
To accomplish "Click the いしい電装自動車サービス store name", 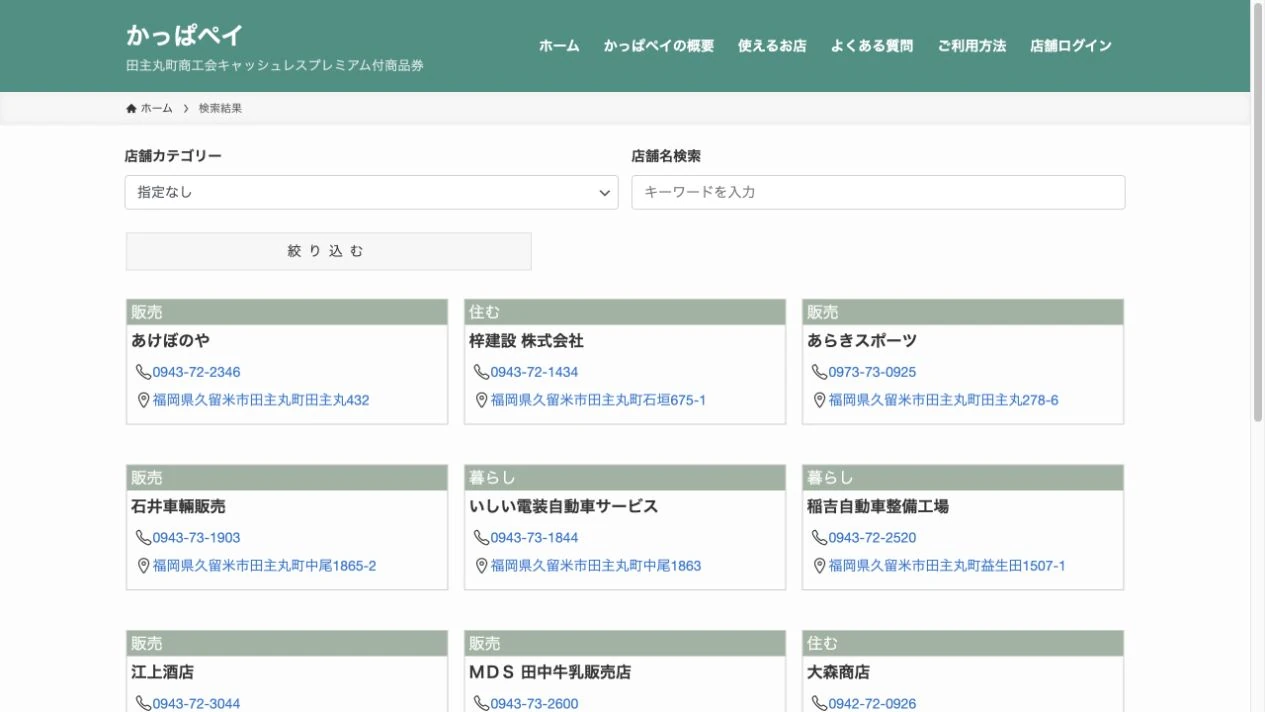I will coord(564,507).
